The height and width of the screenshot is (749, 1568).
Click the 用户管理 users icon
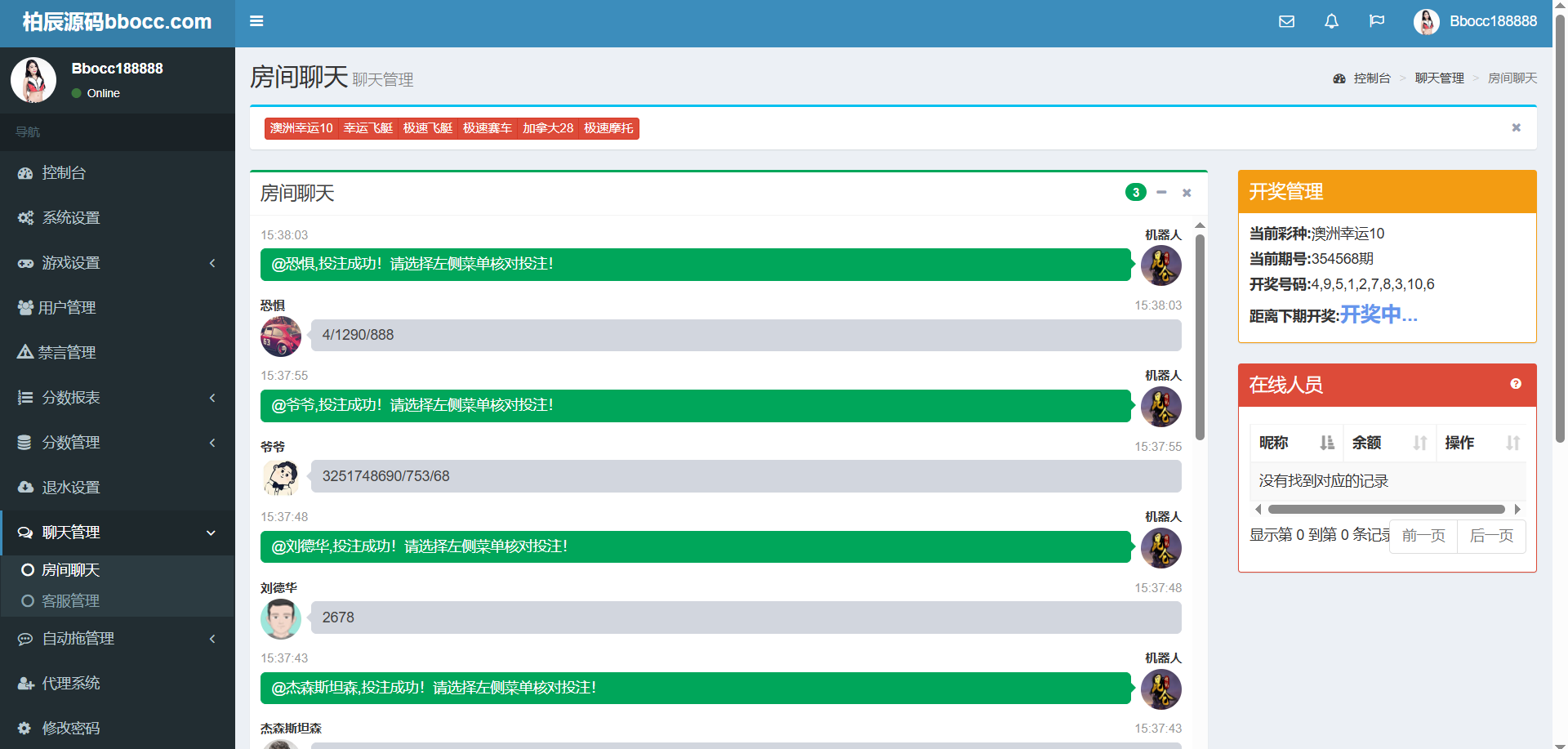point(25,308)
